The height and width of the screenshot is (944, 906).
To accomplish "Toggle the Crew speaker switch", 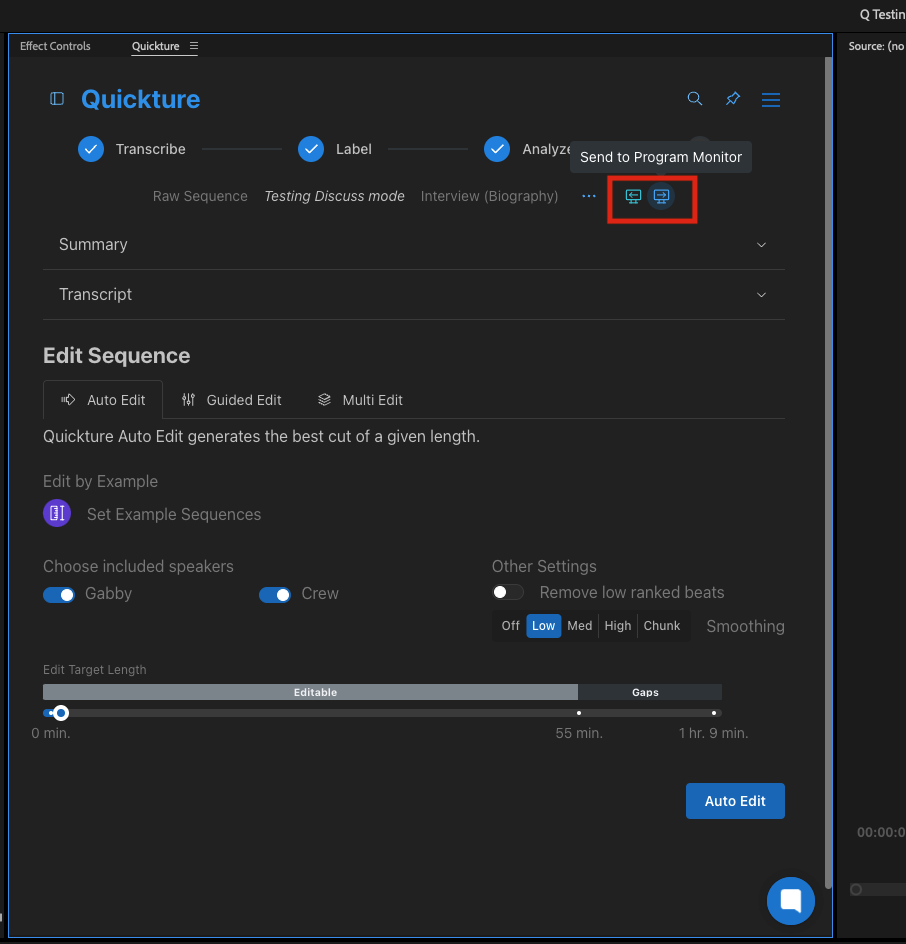I will point(275,595).
